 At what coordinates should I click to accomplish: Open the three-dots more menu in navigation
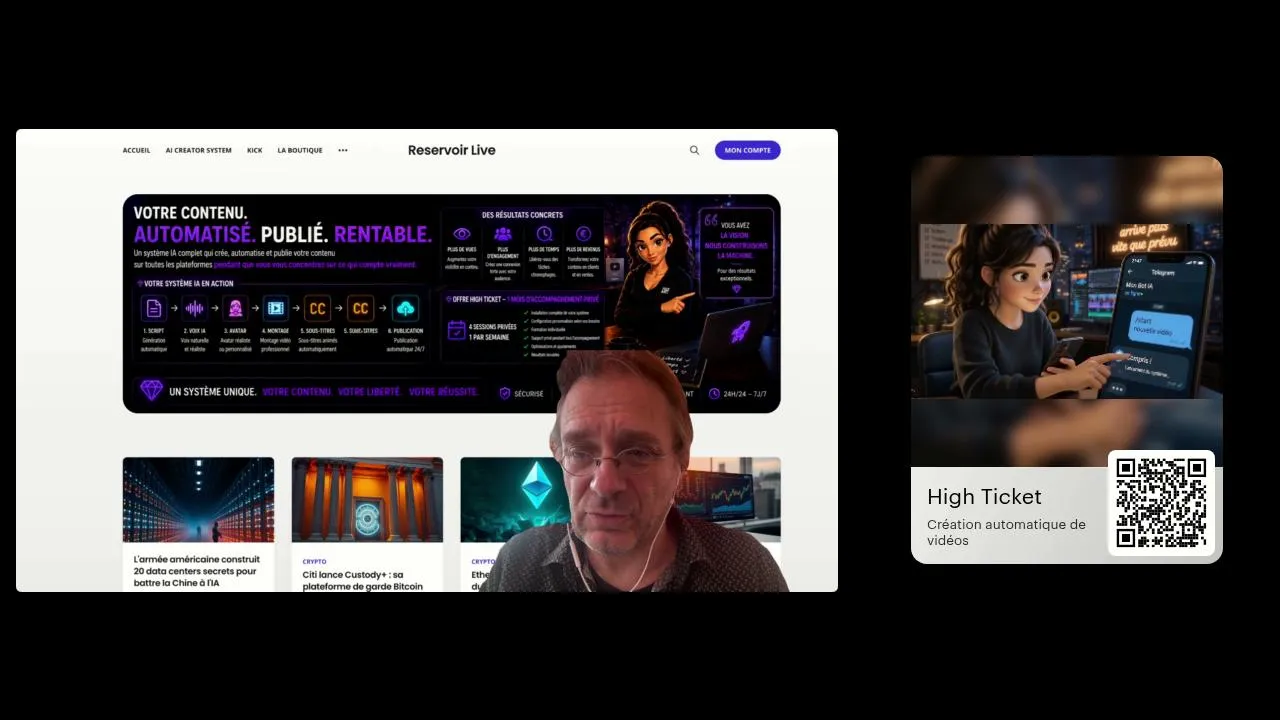tap(343, 150)
